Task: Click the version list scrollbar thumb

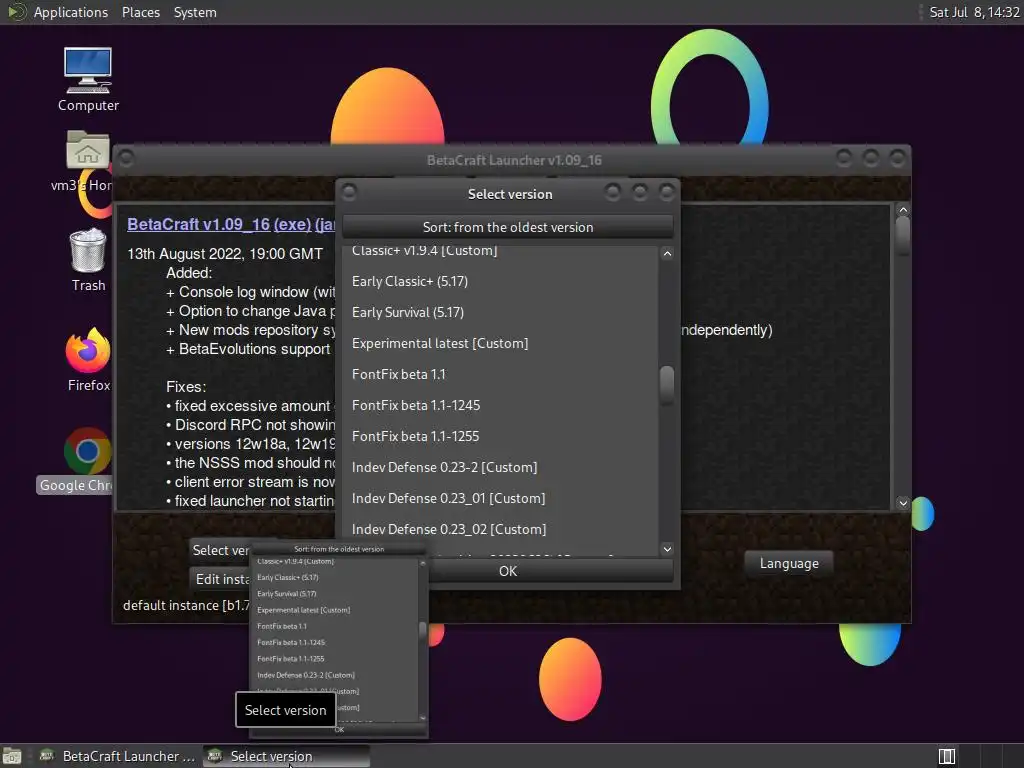Action: pos(667,385)
